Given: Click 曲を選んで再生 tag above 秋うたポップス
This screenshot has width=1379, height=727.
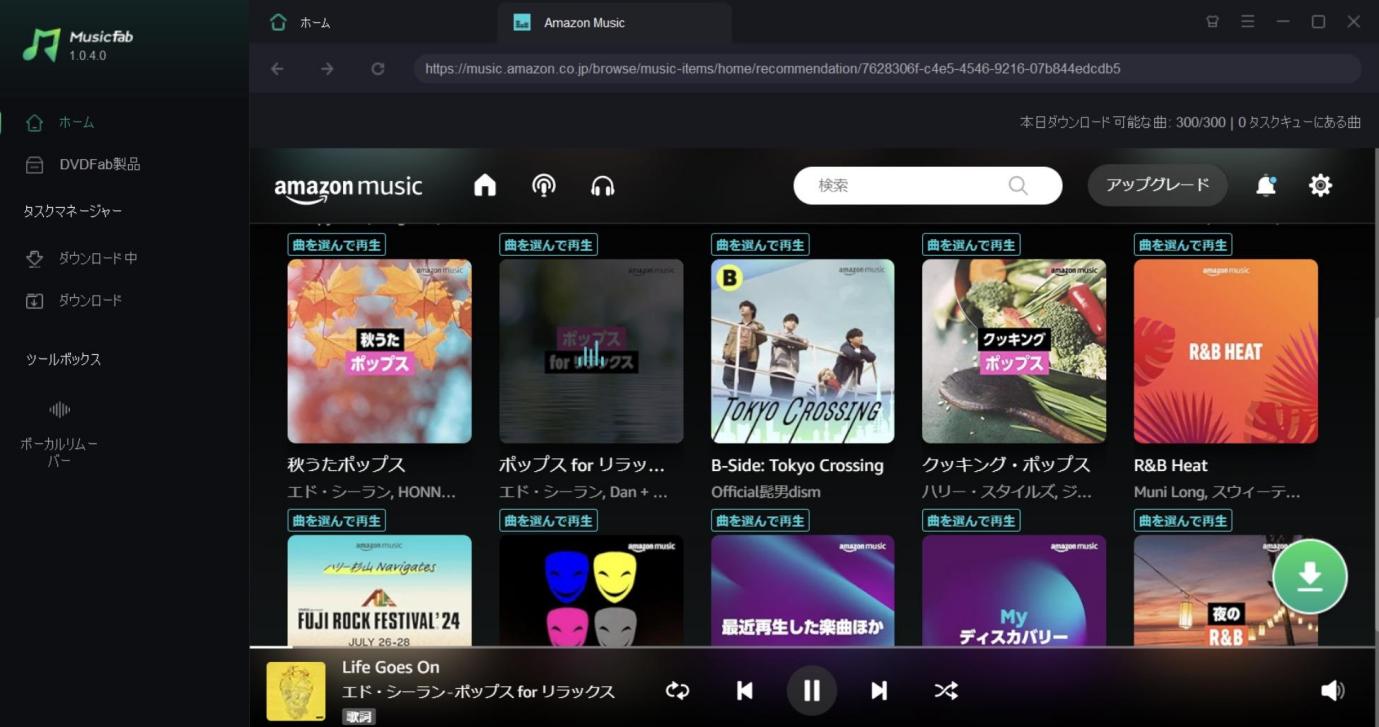Looking at the screenshot, I should click(337, 244).
